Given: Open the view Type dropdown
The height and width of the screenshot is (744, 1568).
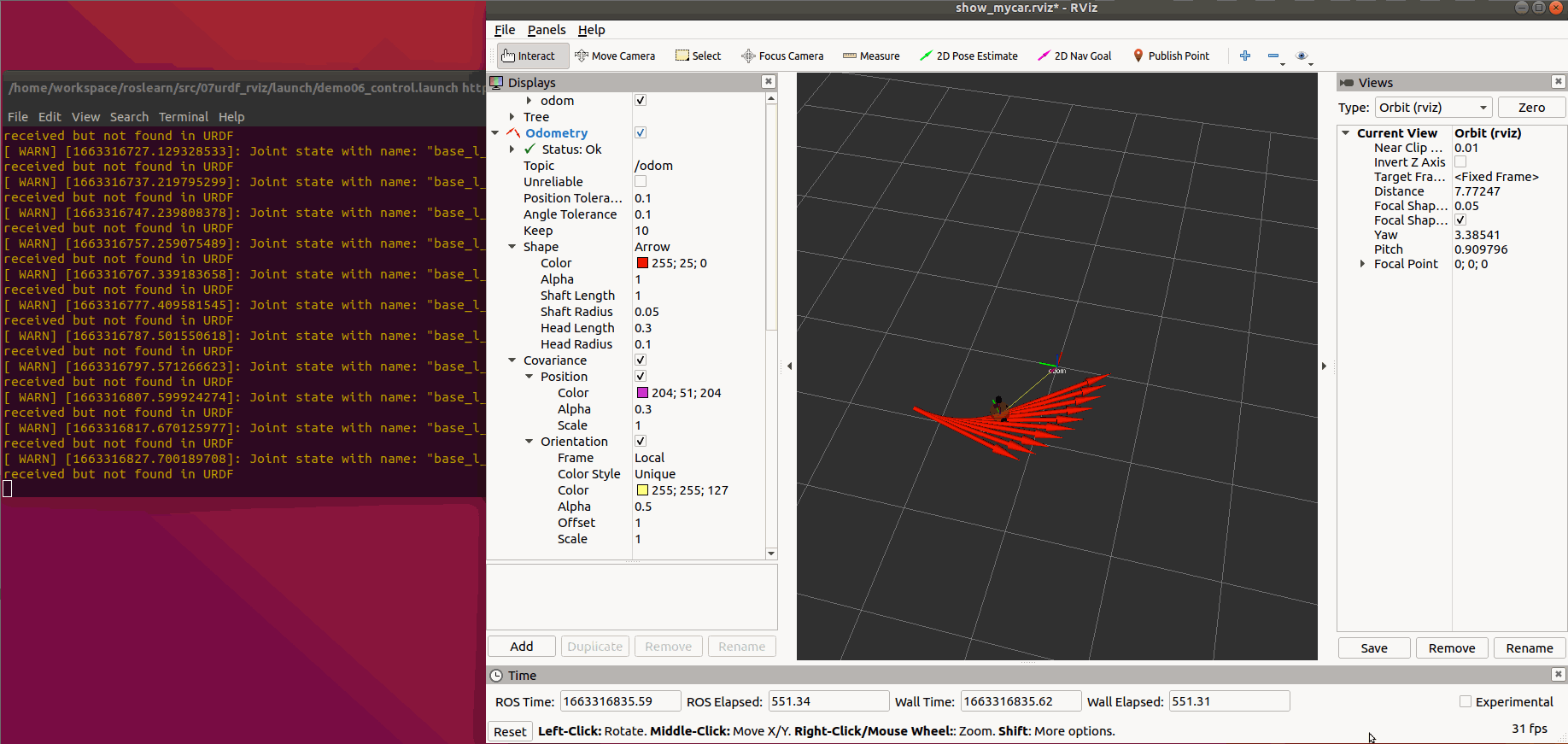Looking at the screenshot, I should point(1433,108).
